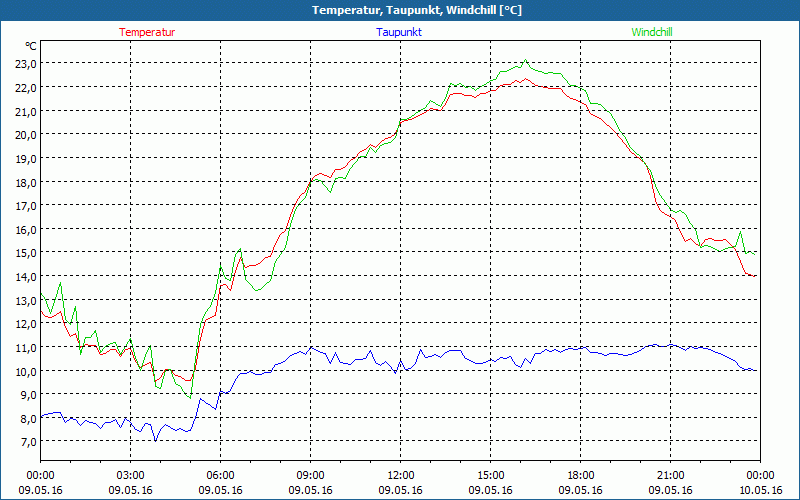Click the 09:00 x-axis time label

pyautogui.click(x=310, y=476)
